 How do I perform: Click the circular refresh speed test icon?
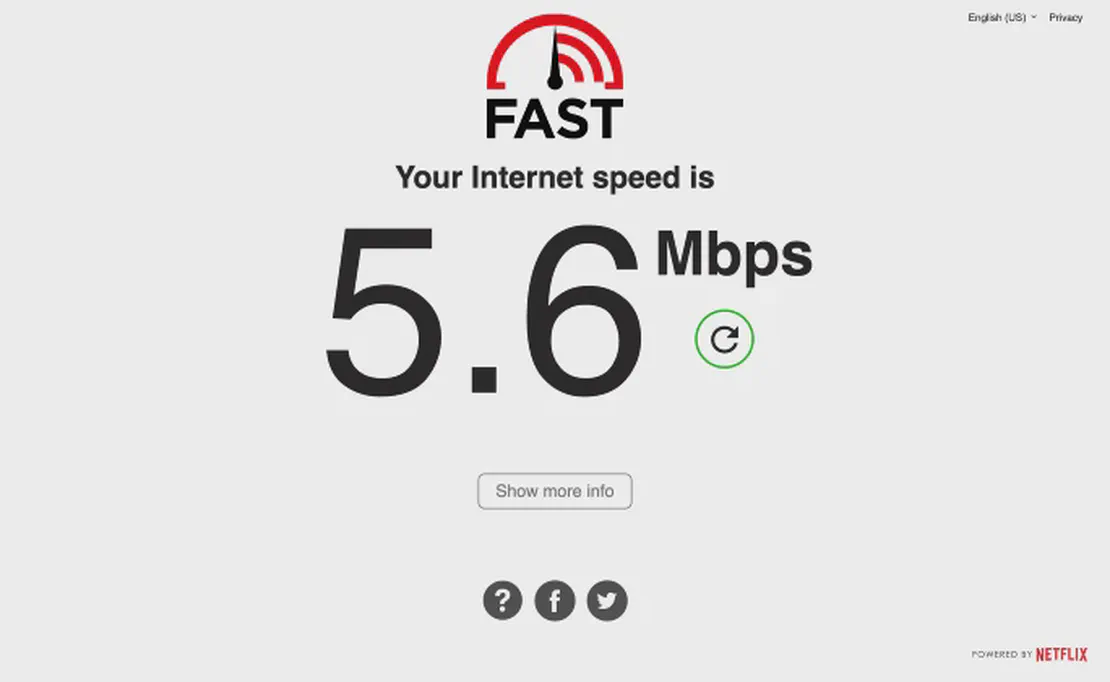tap(724, 339)
